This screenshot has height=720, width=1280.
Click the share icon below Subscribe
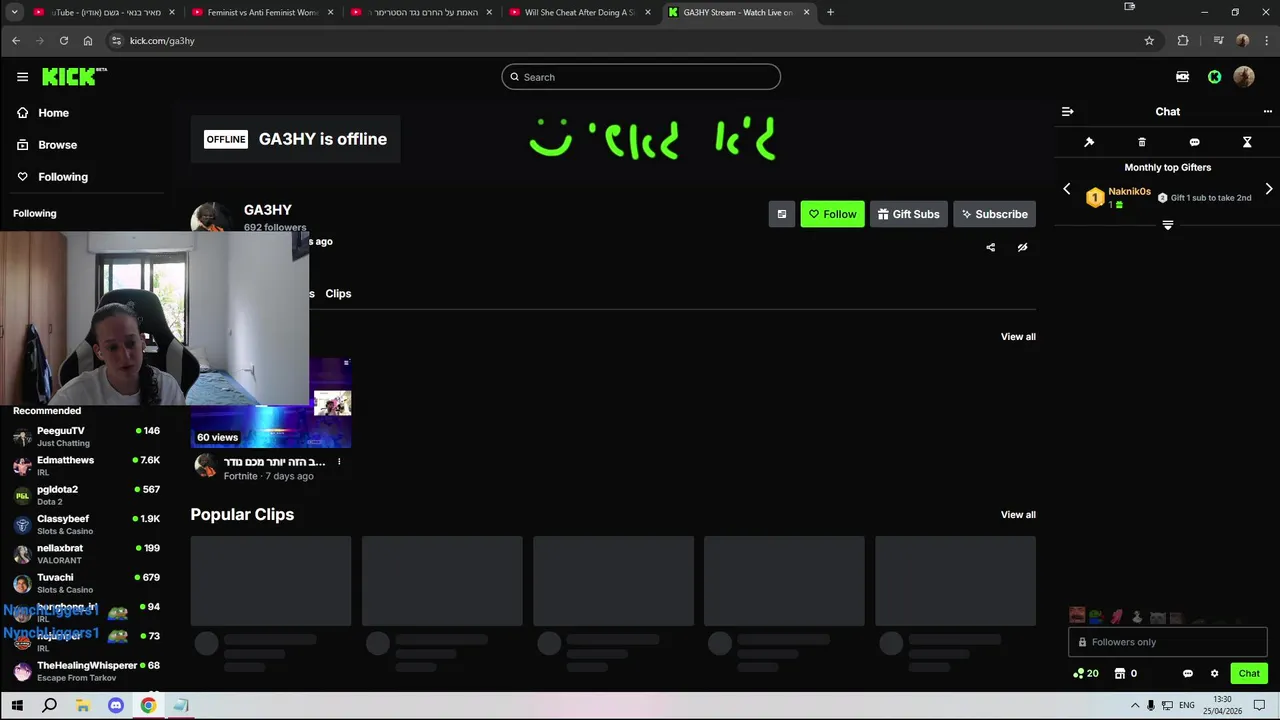[x=991, y=248]
